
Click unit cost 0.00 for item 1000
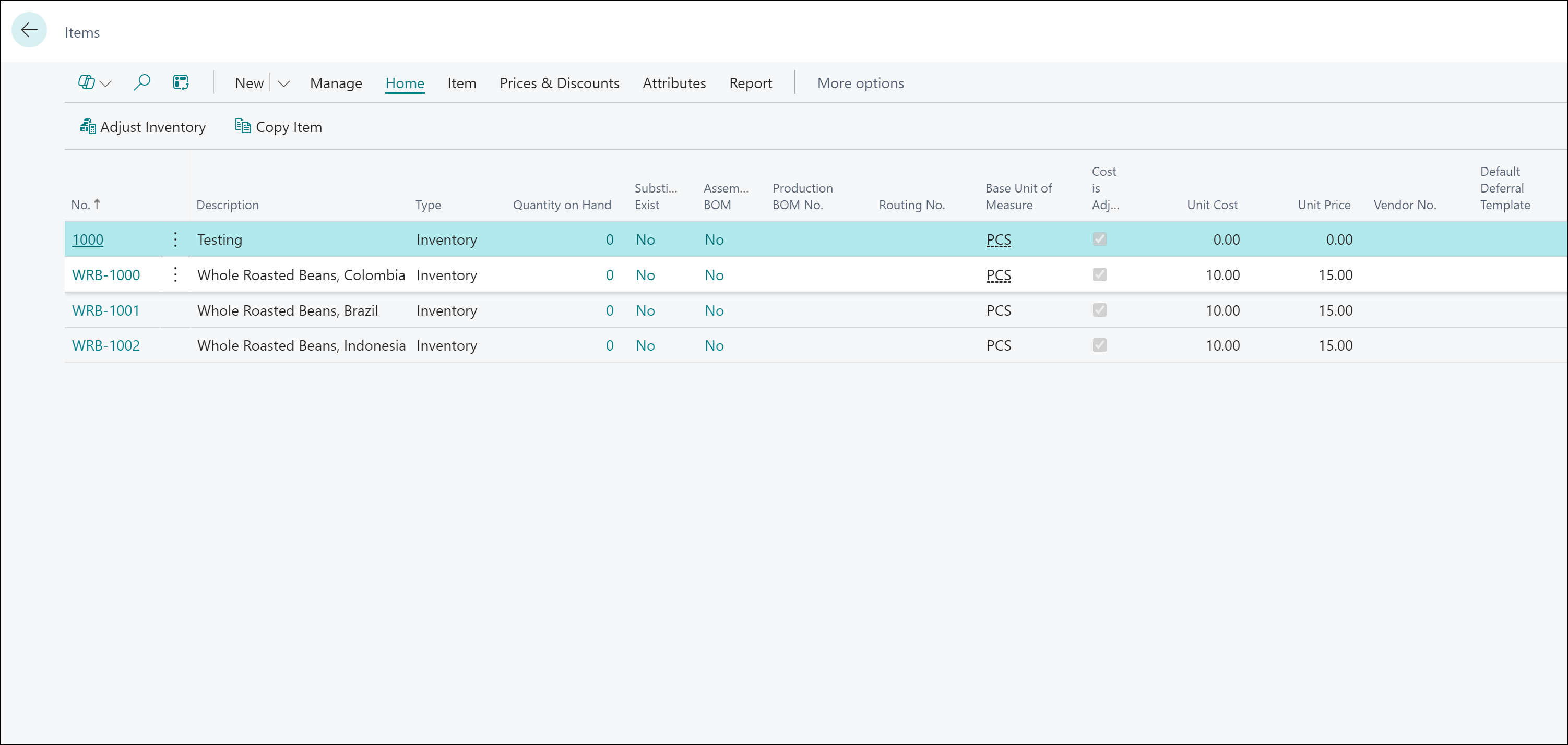[1226, 239]
